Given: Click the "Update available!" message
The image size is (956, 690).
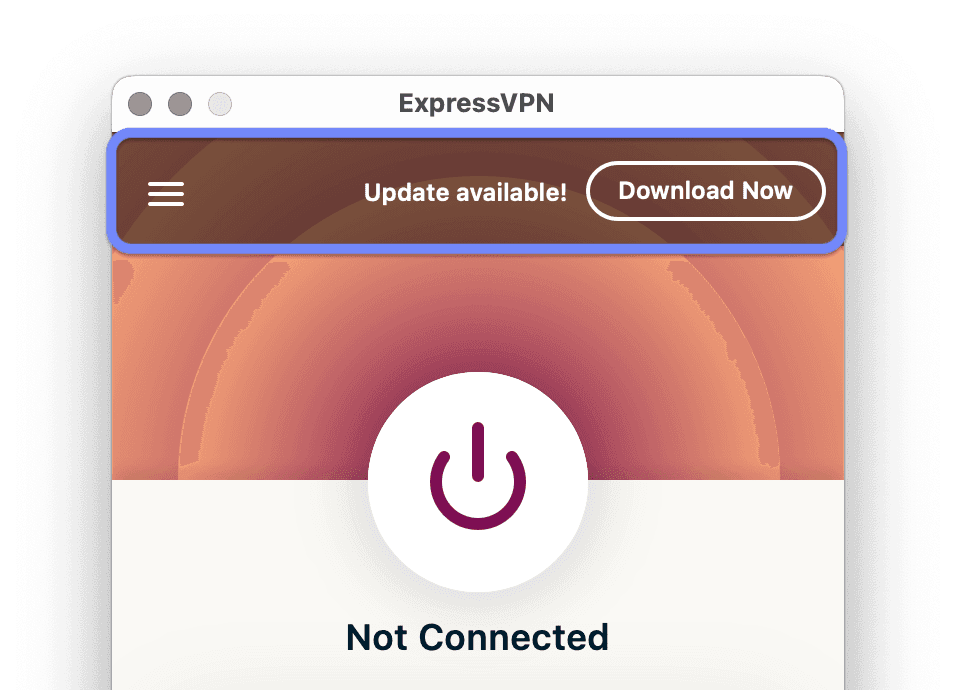Looking at the screenshot, I should (465, 193).
